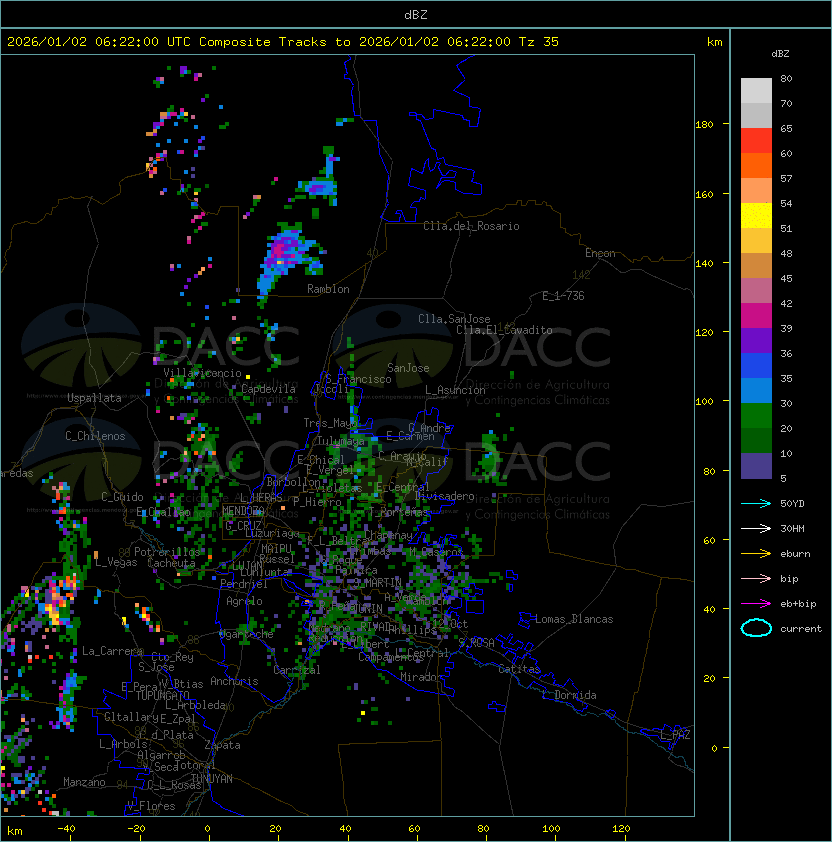Click the 'dBZ' heading above the color scale
832x842 pixels.
780,54
